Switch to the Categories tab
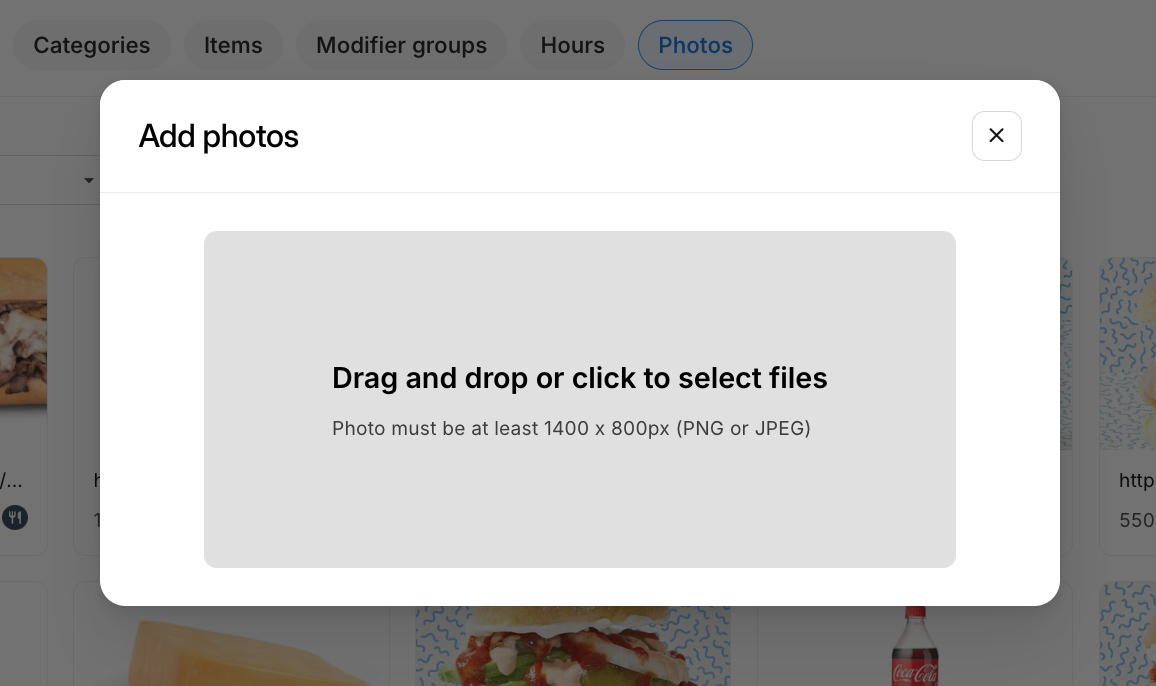 92,46
